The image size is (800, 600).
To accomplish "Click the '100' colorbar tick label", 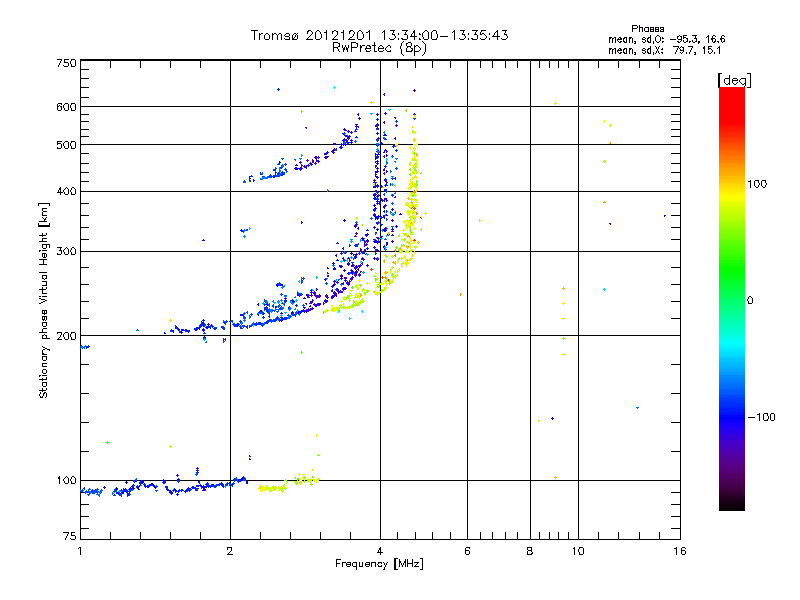I will [x=757, y=184].
